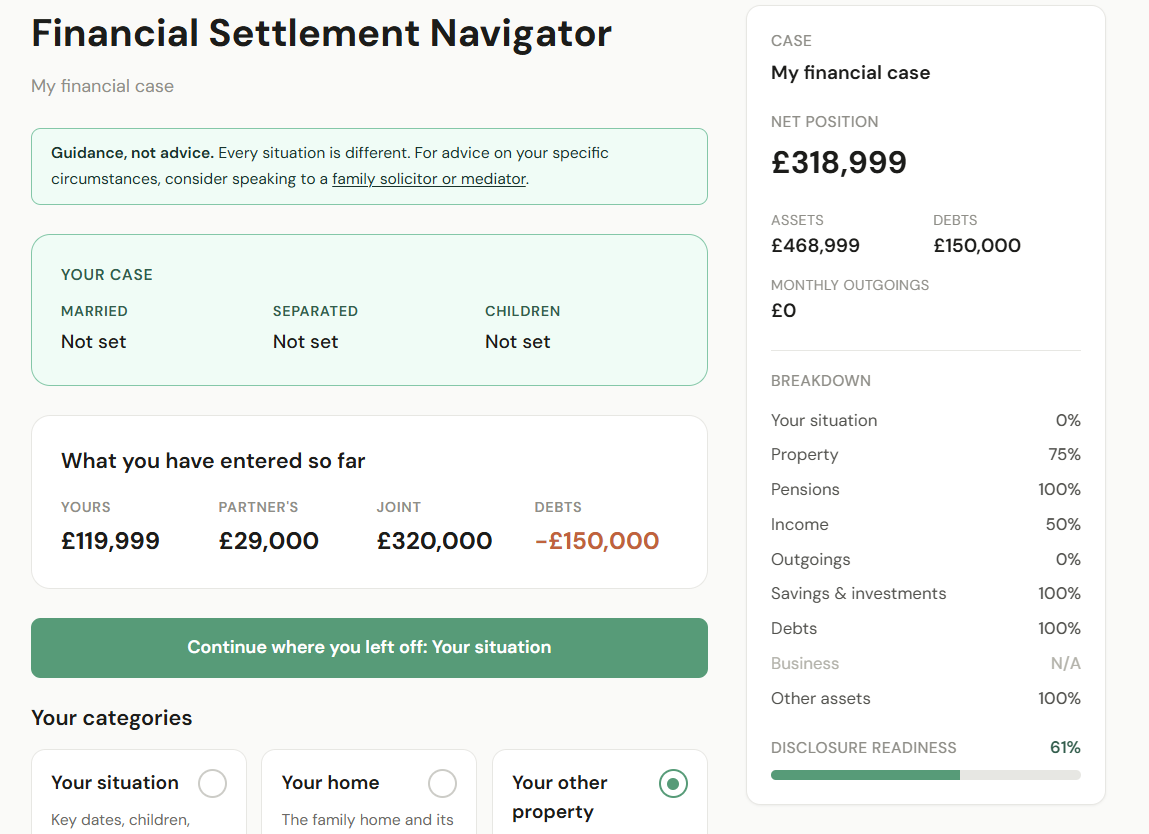Select the Your situation radio circle
The width and height of the screenshot is (1149, 834).
point(212,783)
